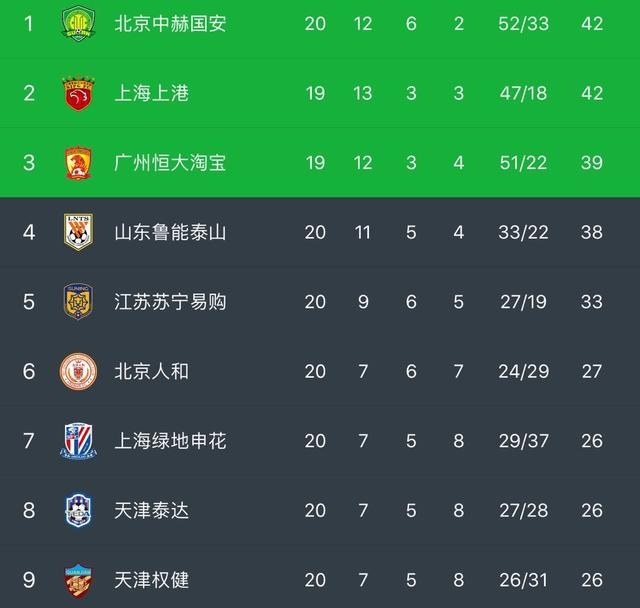Click the Shanghai Shenhua shield crest
640x608 pixels.
click(x=78, y=441)
